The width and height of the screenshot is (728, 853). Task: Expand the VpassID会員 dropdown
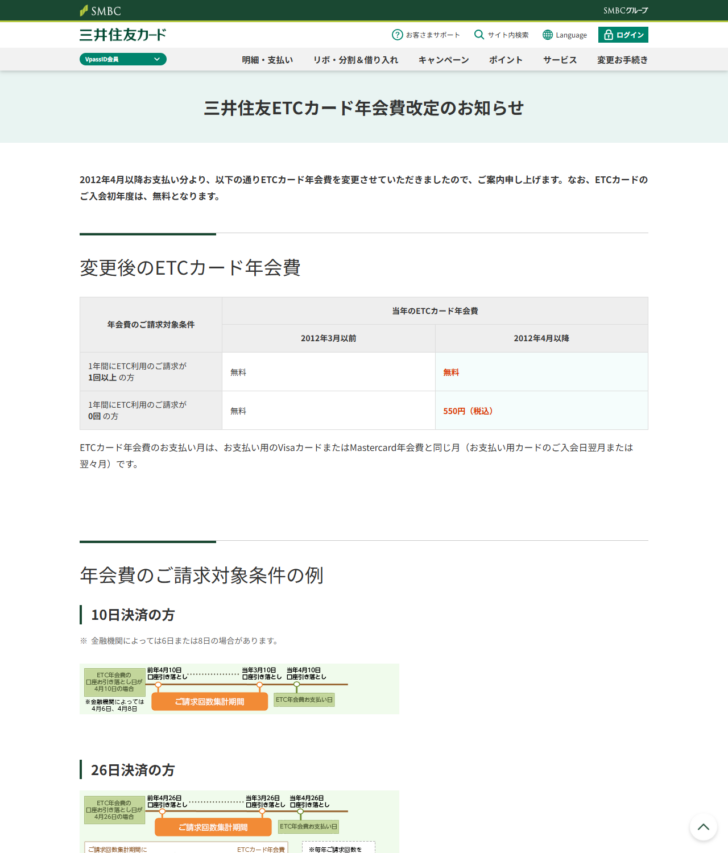tap(123, 59)
